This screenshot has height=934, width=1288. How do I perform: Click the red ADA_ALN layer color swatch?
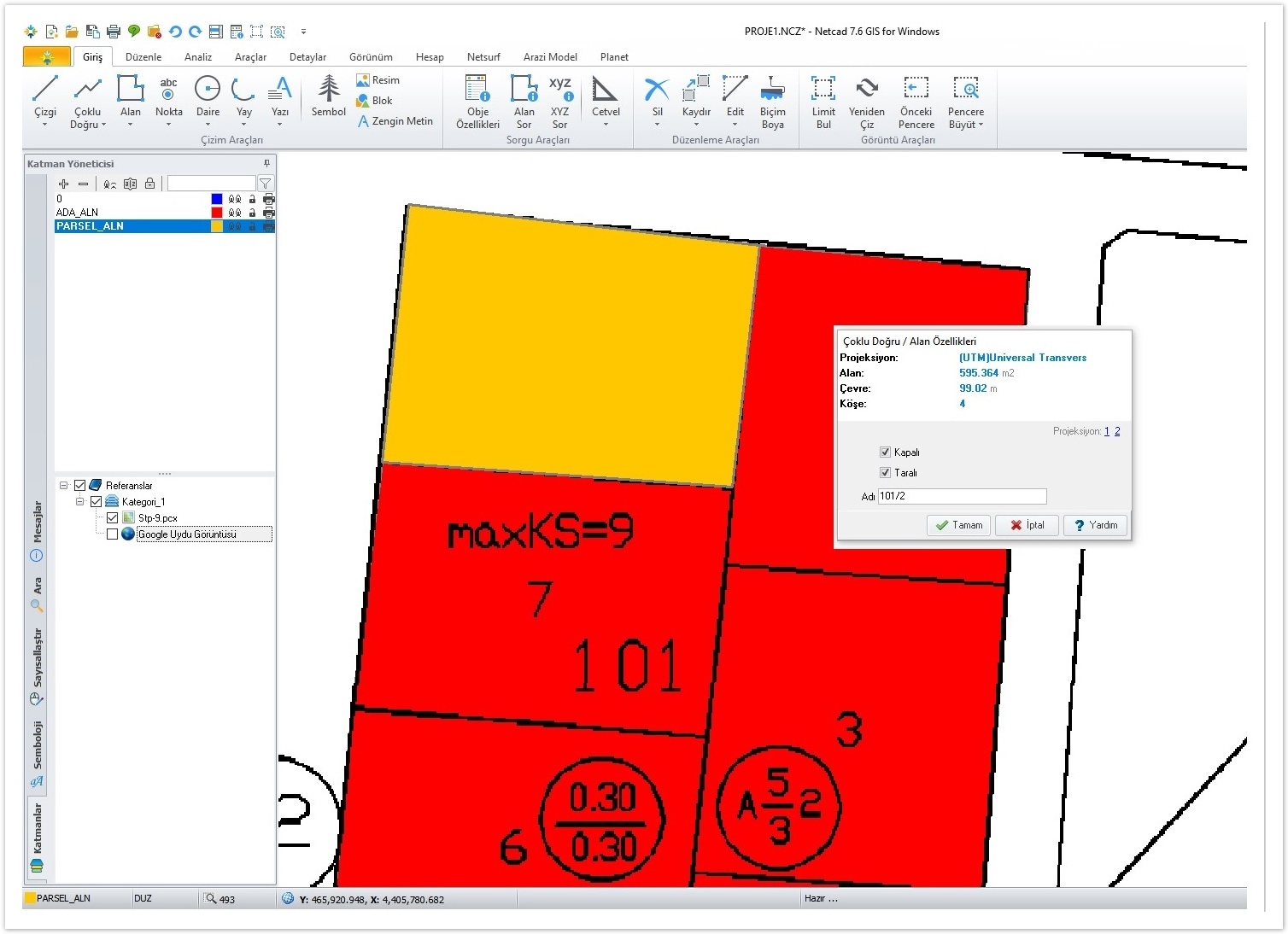217,213
